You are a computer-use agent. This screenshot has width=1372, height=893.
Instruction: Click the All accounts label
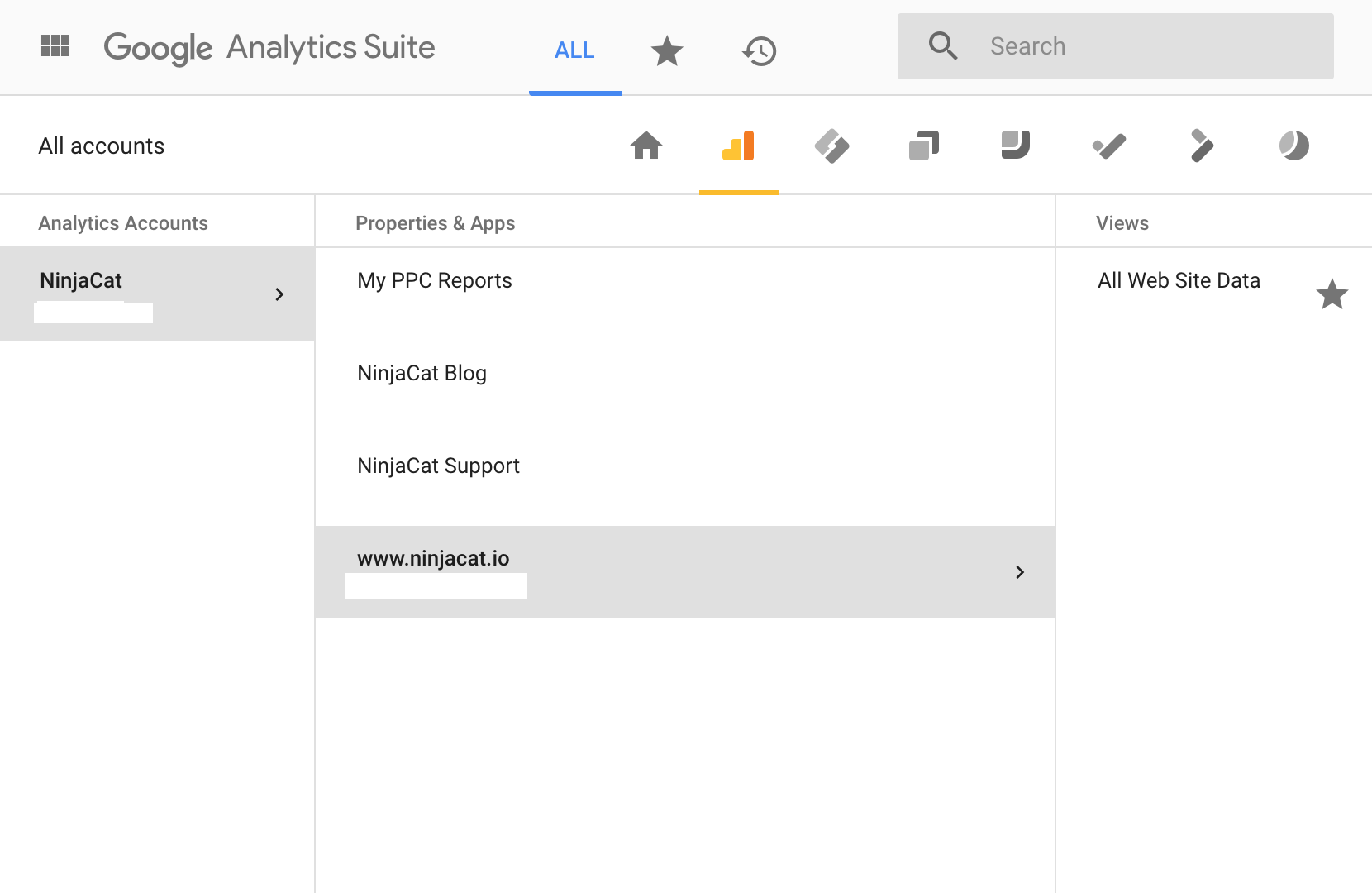point(102,146)
